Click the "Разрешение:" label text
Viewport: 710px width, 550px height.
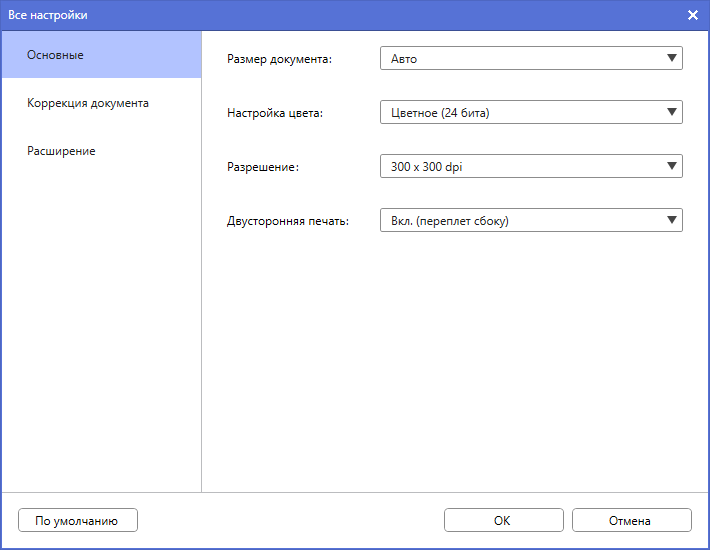coord(264,167)
